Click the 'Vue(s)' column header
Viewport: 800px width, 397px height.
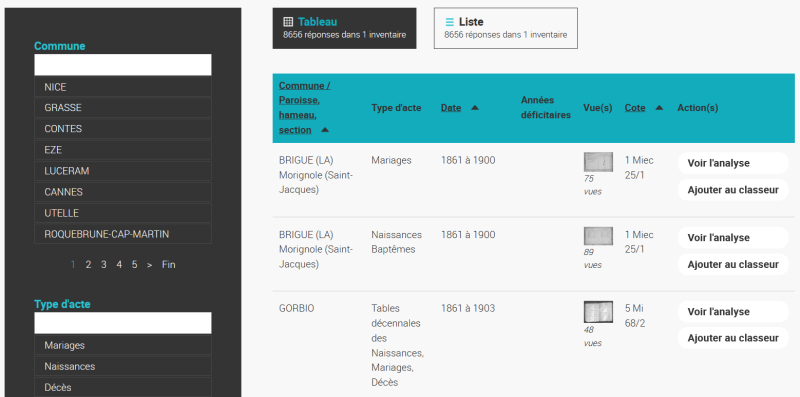pos(597,108)
